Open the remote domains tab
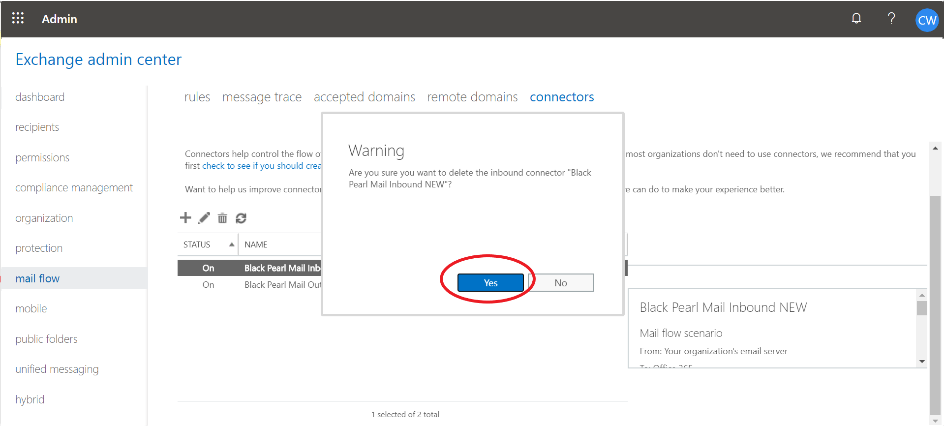 [473, 97]
